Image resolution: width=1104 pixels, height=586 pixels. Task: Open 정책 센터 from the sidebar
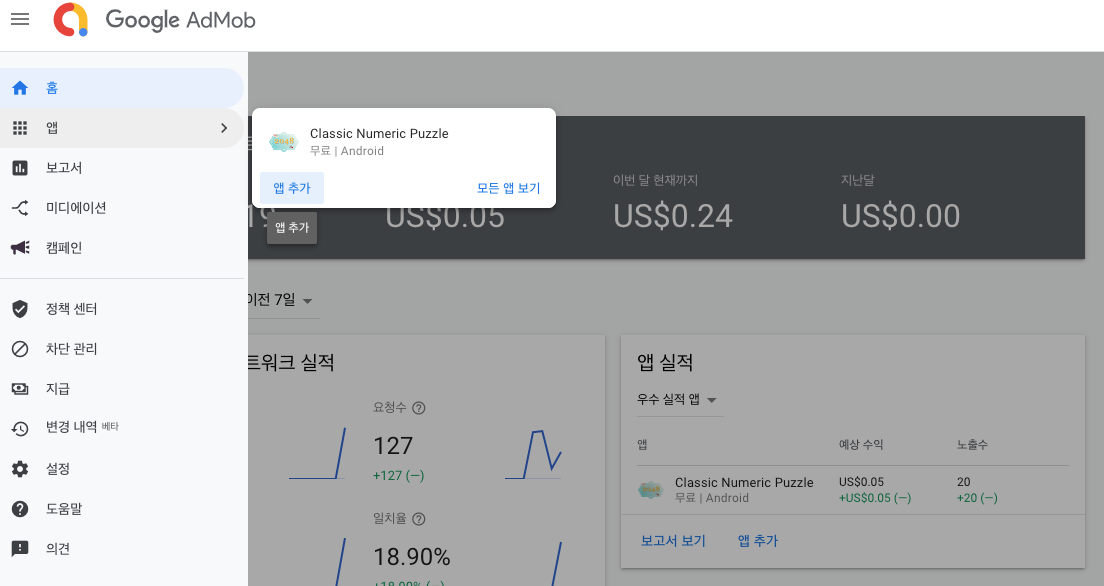122,308
